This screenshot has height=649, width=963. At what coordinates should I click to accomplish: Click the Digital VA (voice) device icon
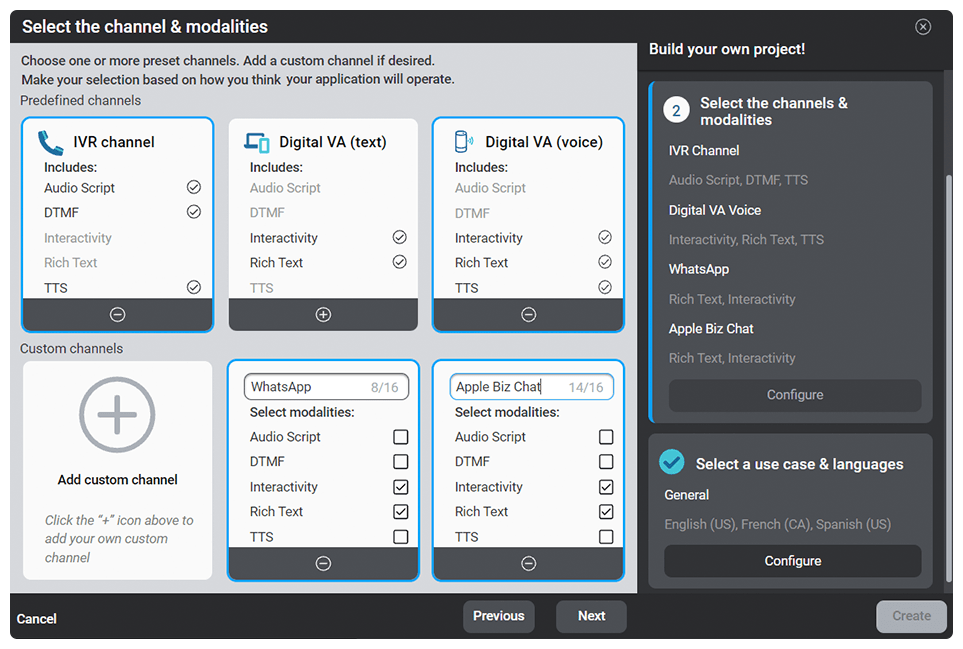[463, 141]
